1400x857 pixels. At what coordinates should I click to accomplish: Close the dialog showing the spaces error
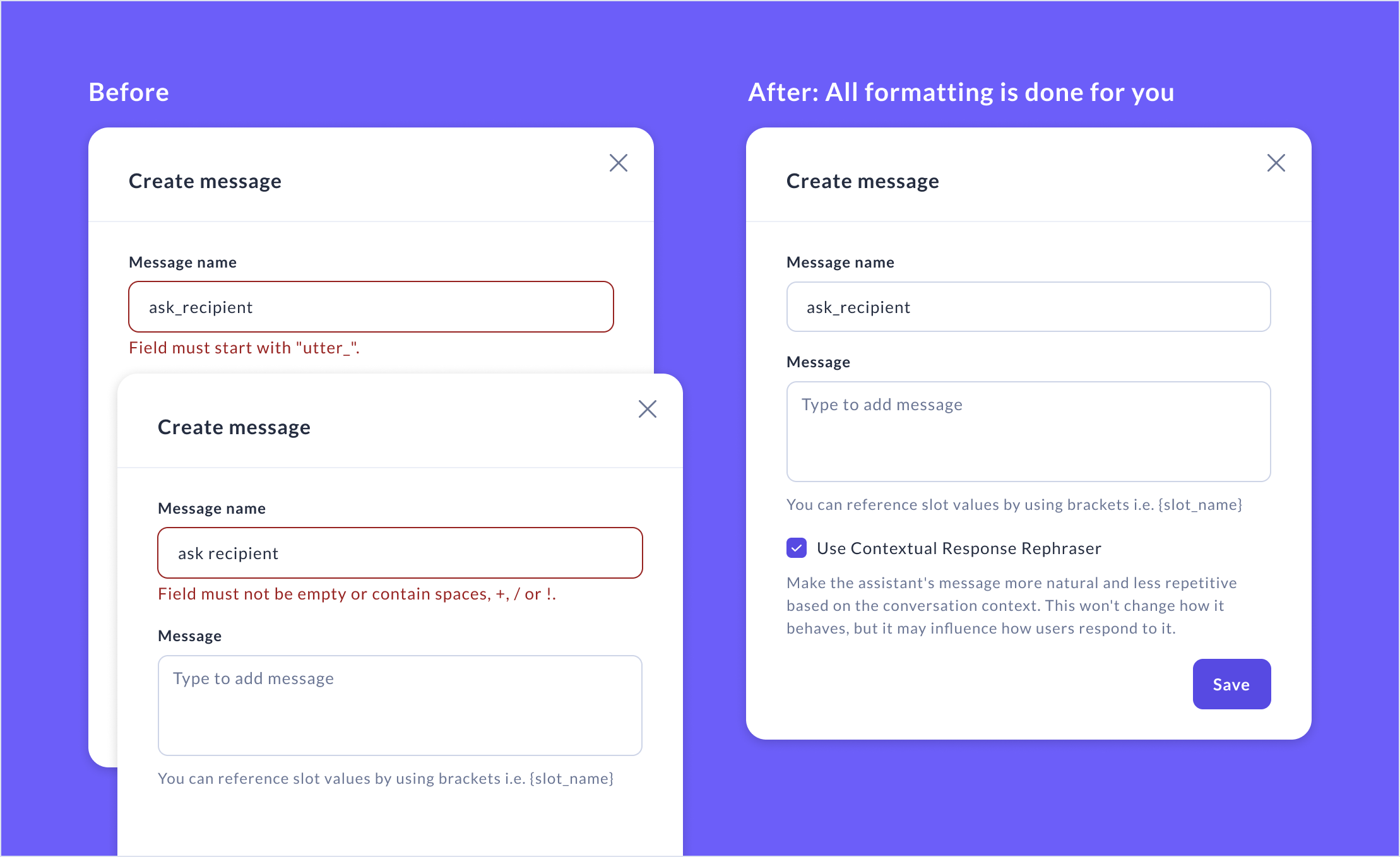(x=647, y=409)
